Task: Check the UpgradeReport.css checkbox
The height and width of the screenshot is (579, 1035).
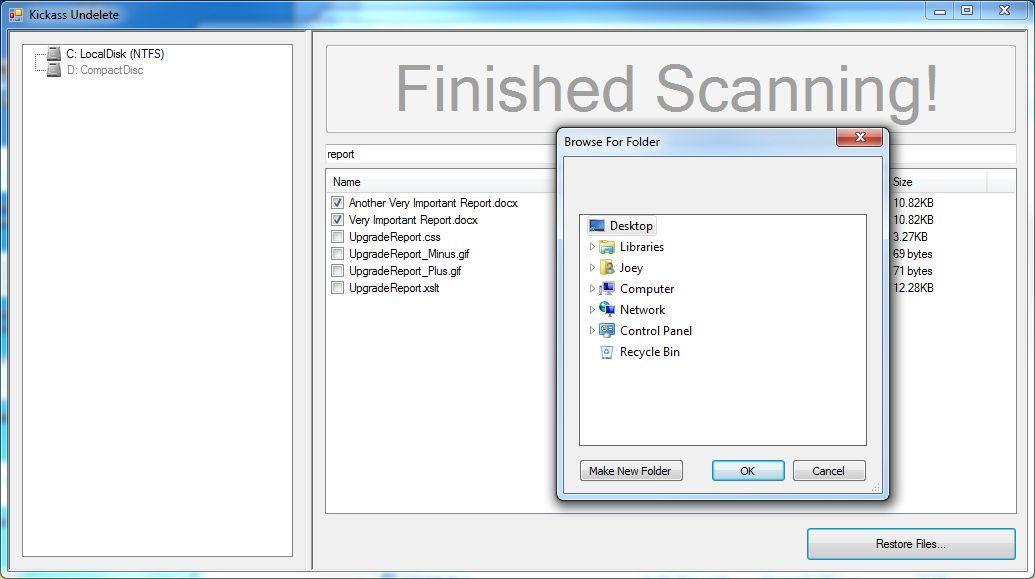Action: [x=337, y=237]
